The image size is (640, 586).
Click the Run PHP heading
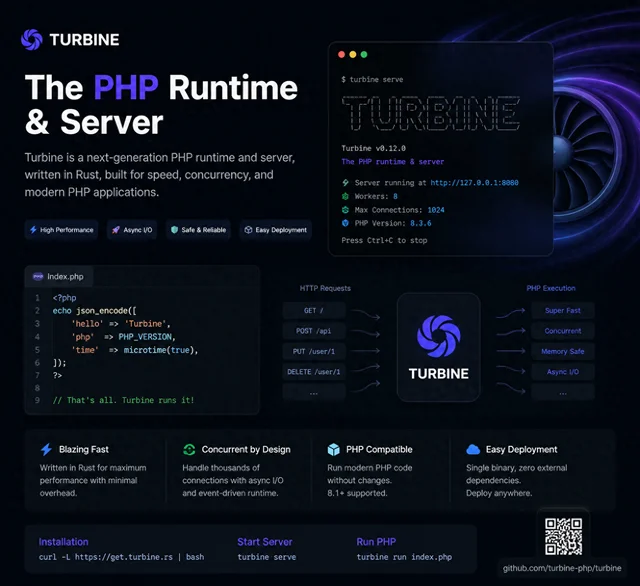click(376, 542)
